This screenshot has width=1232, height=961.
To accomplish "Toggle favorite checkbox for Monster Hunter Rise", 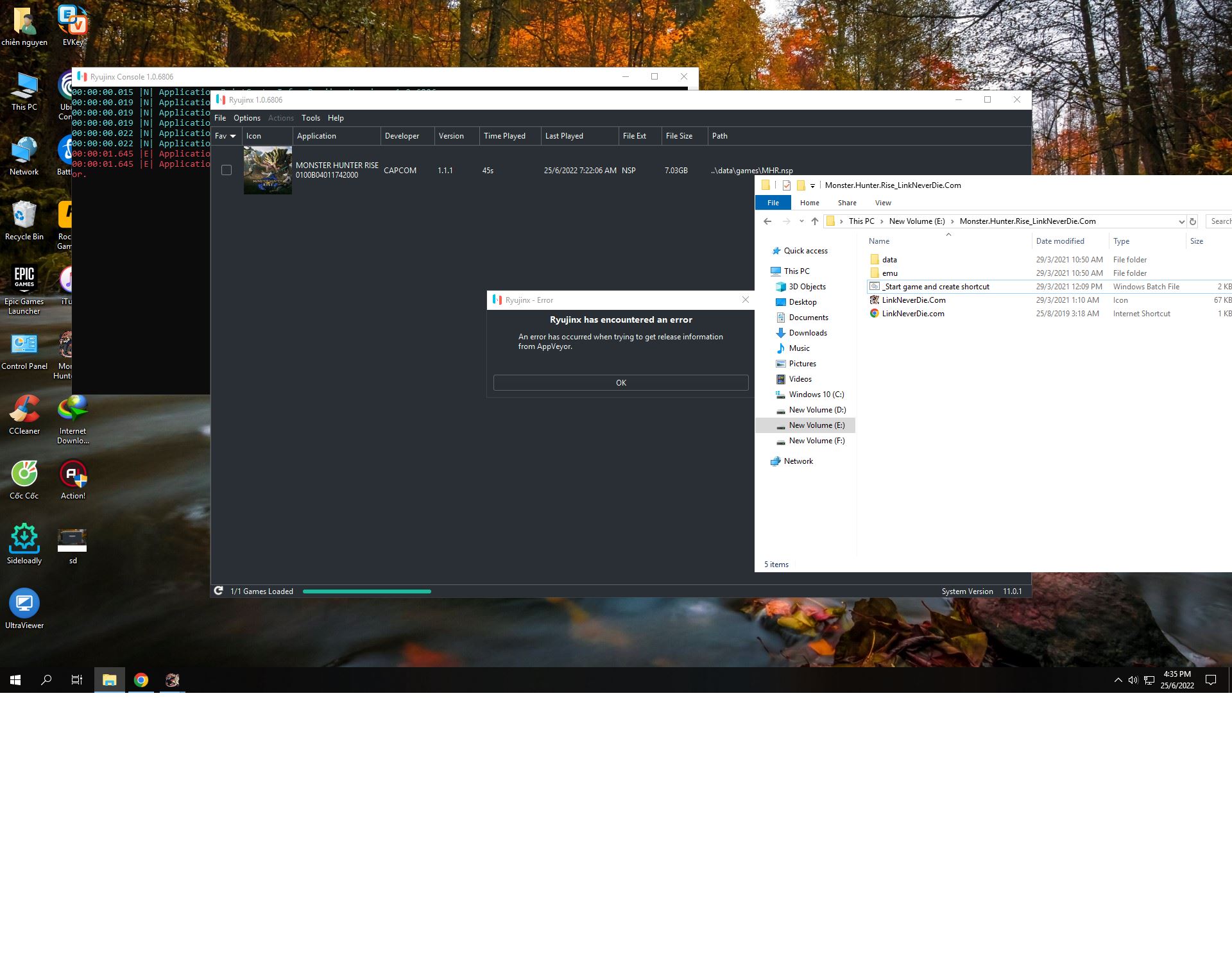I will 226,170.
